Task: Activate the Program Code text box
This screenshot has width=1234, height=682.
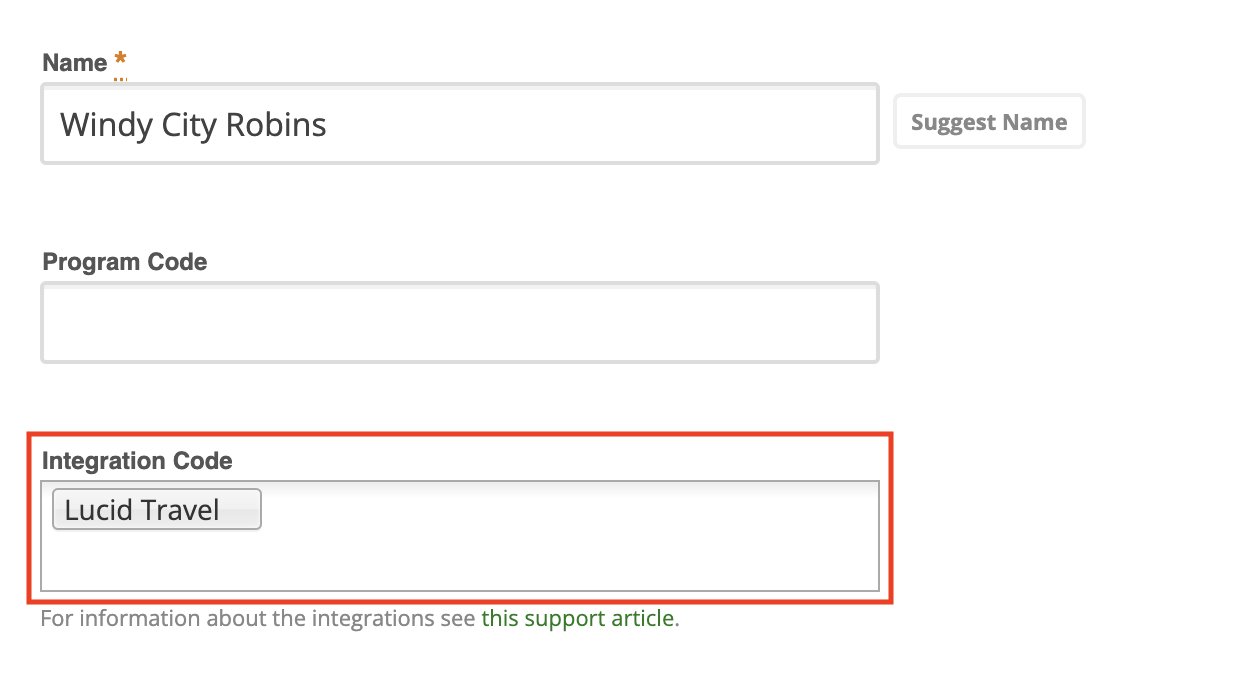Action: [x=460, y=322]
